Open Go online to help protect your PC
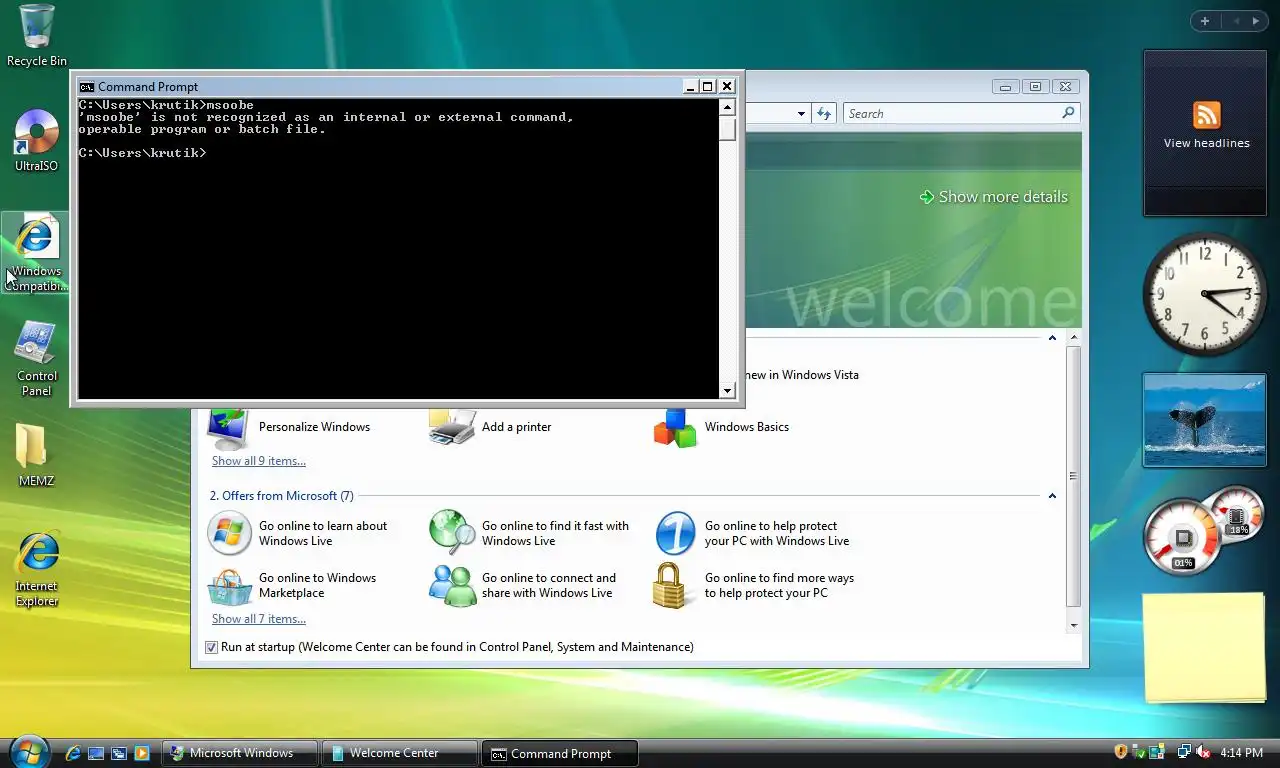 point(752,533)
